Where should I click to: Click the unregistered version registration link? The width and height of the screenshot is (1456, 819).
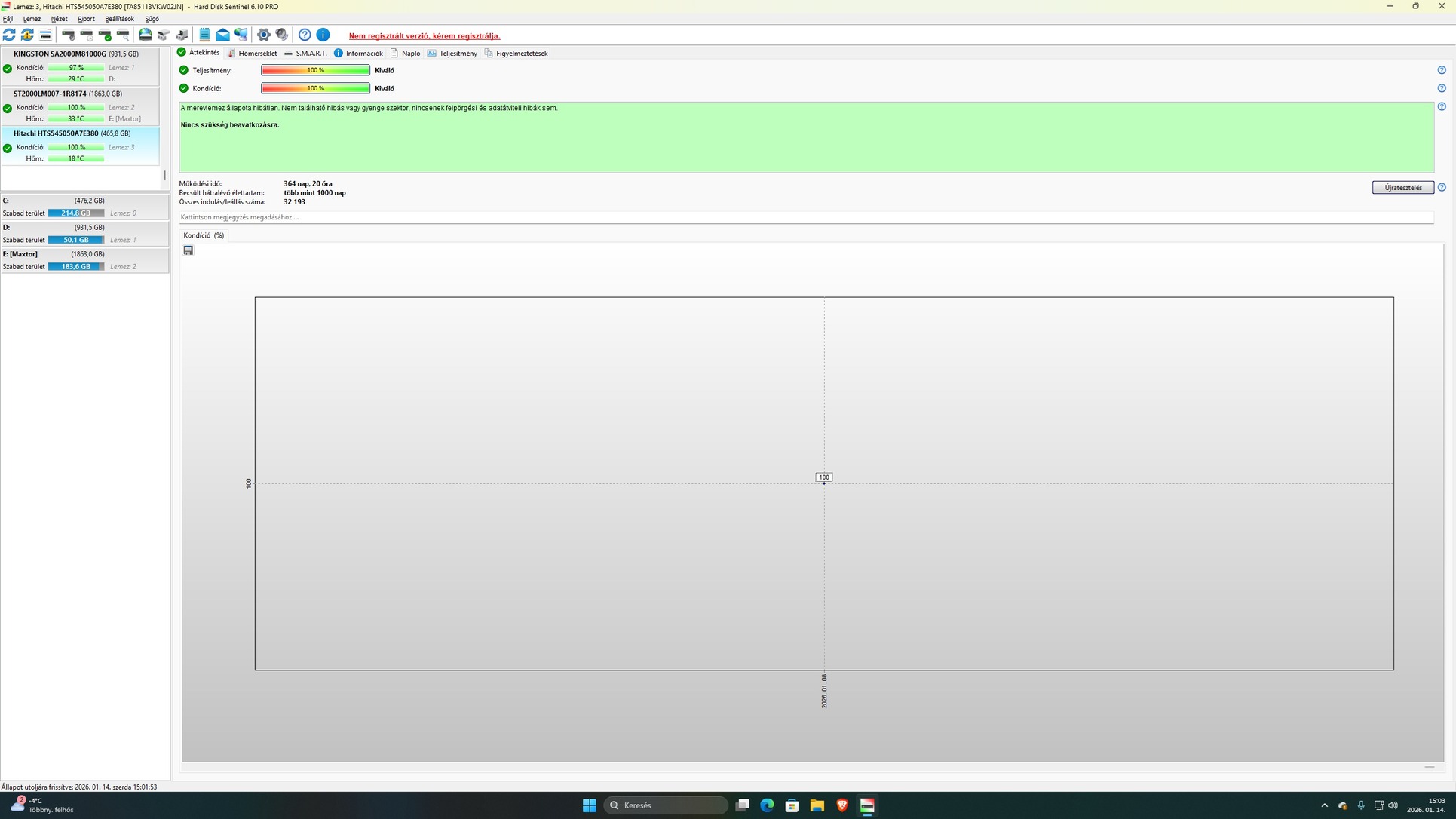point(424,36)
